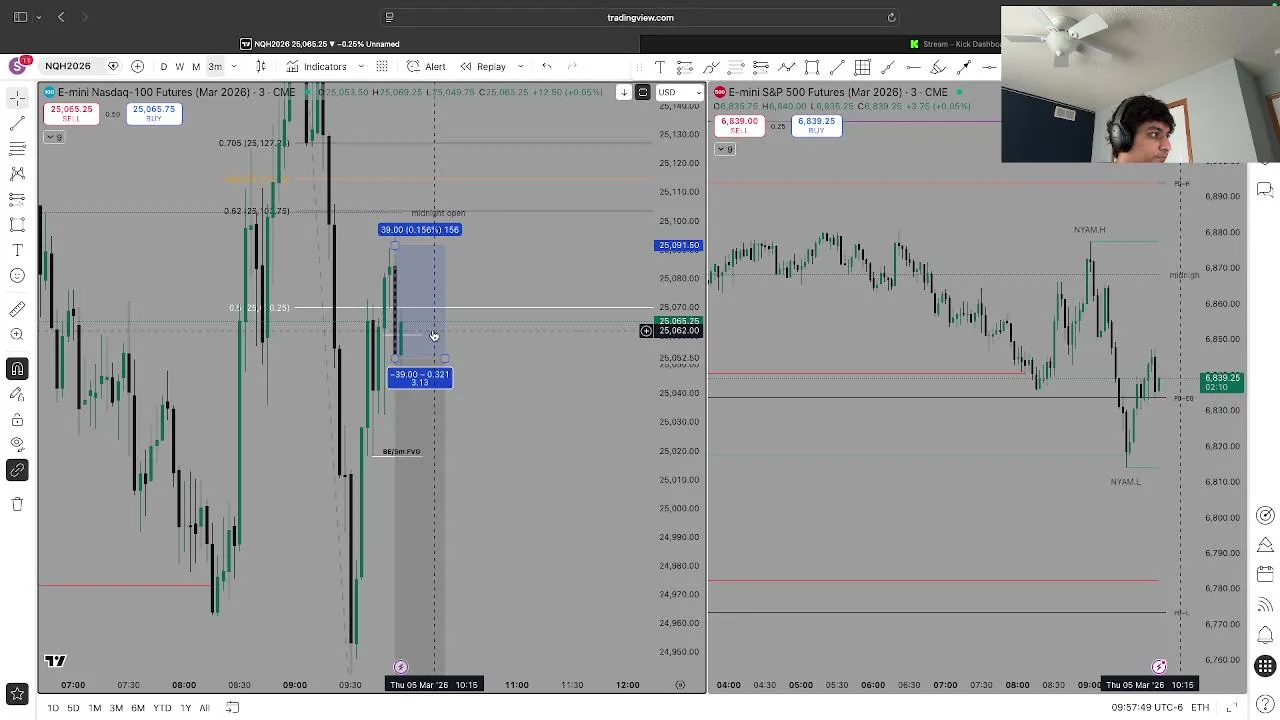Toggle the chart maximize button beside USD

pyautogui.click(x=643, y=92)
